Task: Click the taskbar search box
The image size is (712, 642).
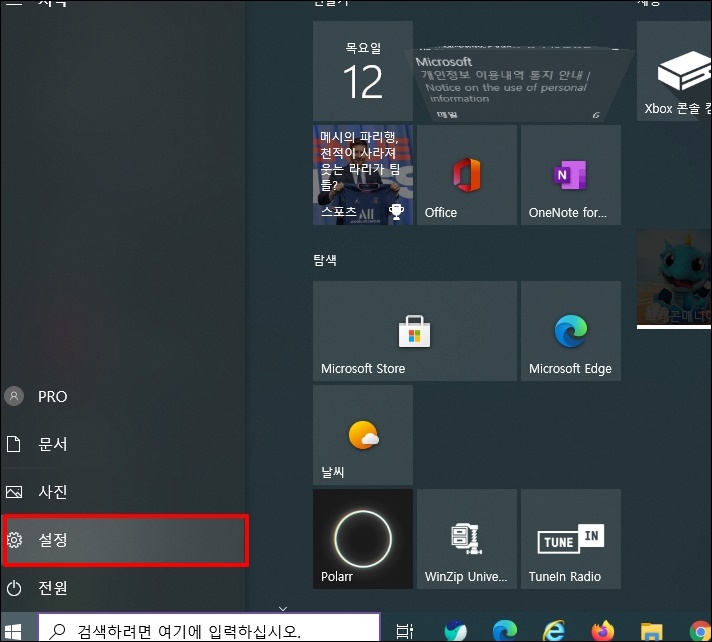Action: tap(209, 629)
